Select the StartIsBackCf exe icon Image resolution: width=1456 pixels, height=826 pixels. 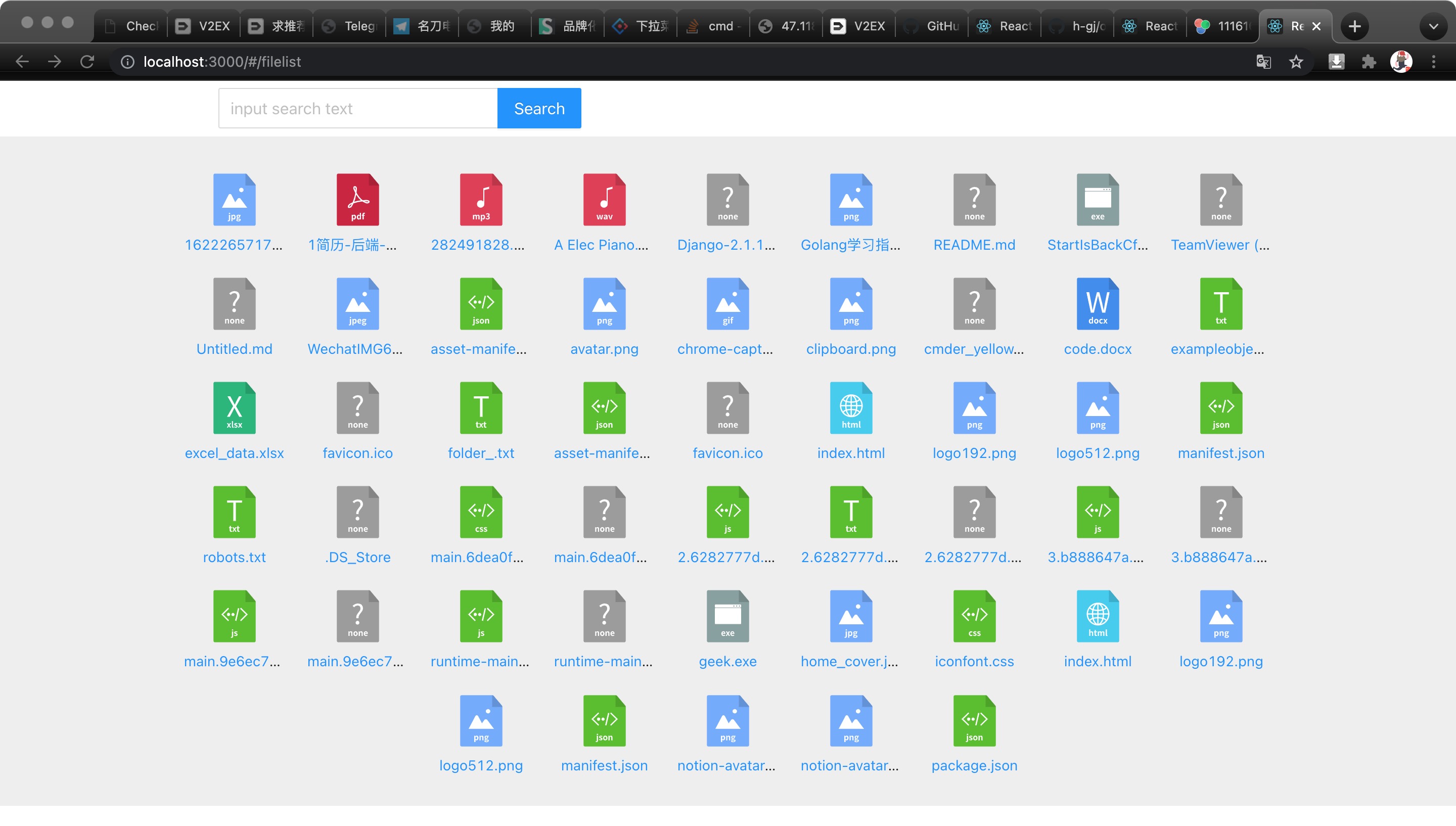point(1098,199)
